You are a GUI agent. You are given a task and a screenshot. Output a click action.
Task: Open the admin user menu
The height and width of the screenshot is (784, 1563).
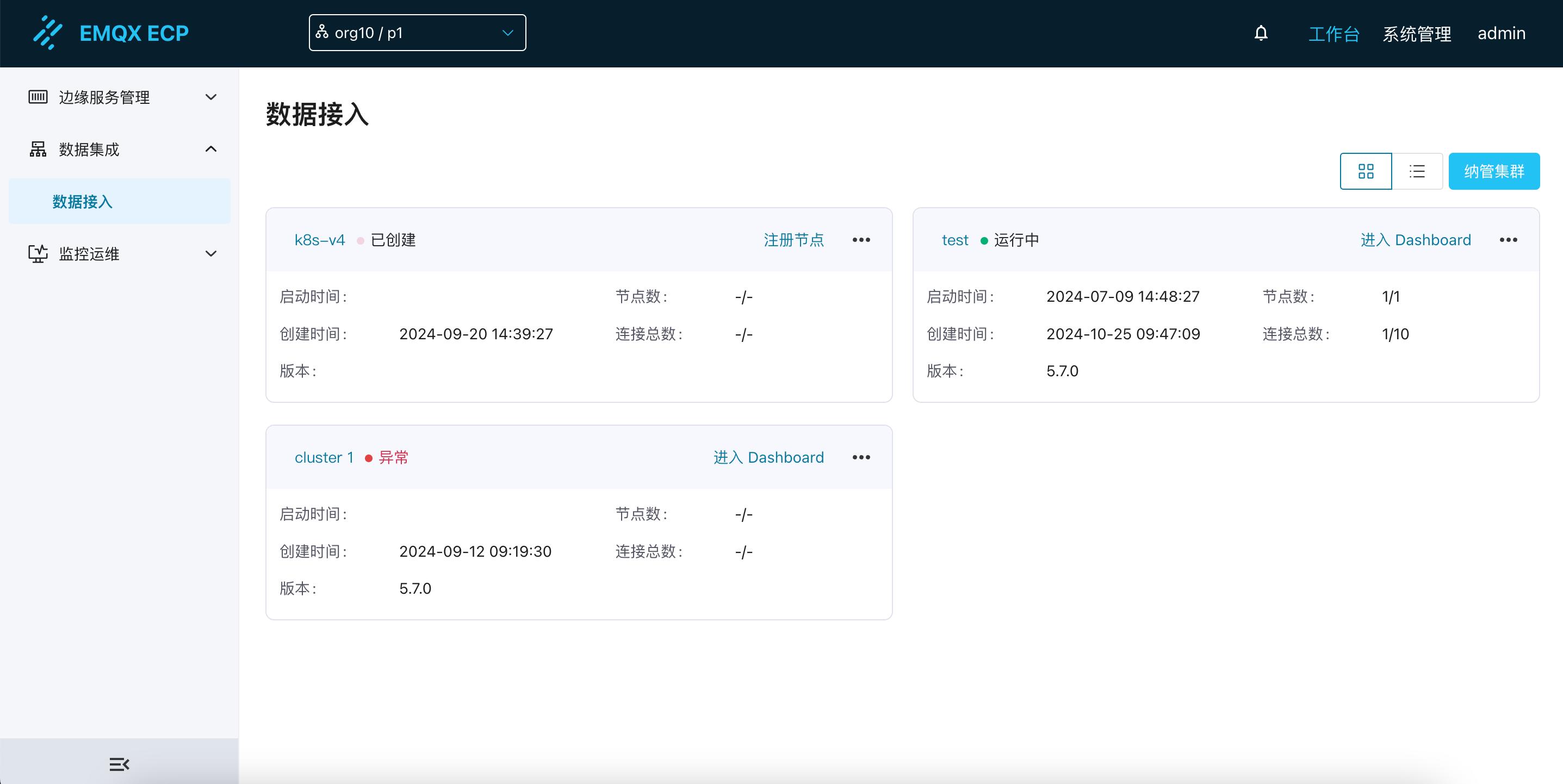[1501, 33]
